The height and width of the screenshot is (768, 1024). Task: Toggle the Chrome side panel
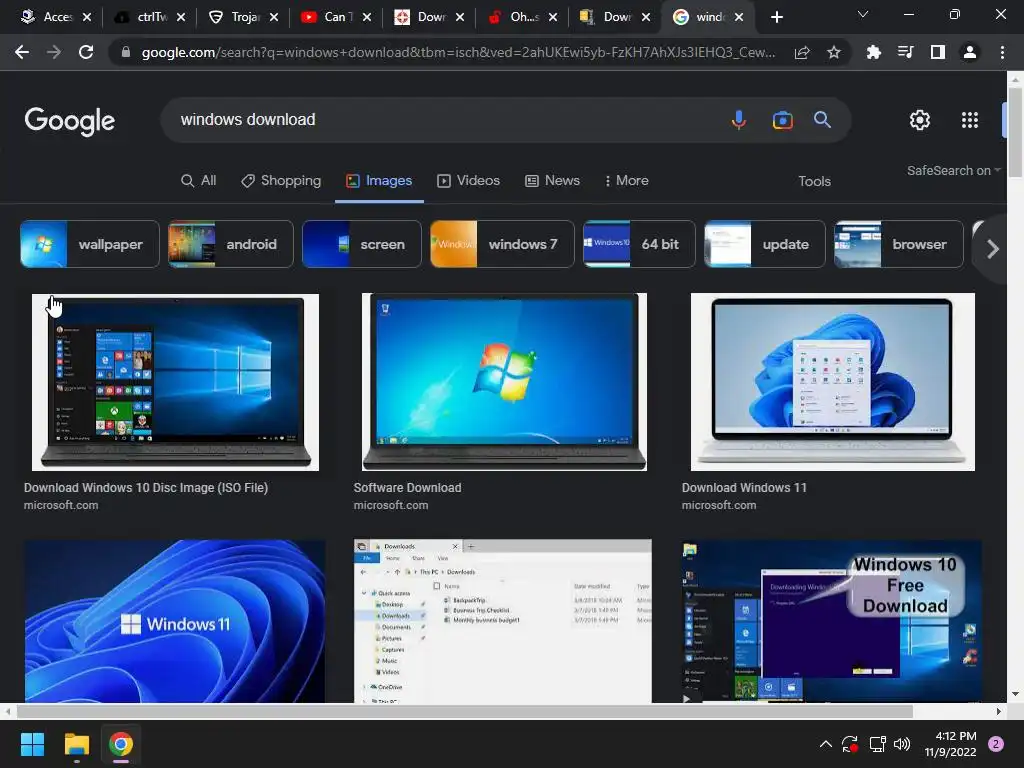[937, 52]
